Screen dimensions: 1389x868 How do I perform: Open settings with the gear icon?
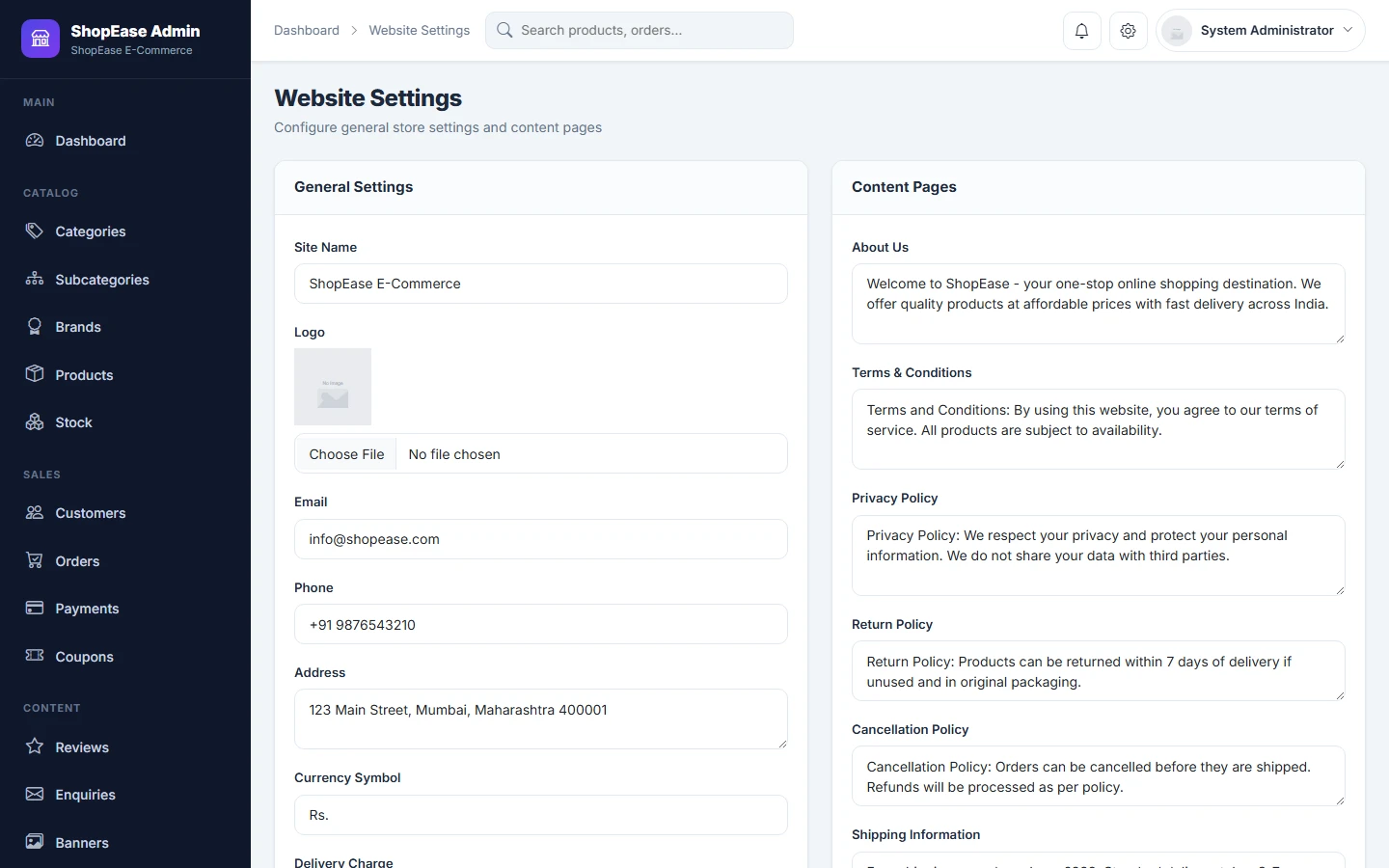pyautogui.click(x=1128, y=31)
